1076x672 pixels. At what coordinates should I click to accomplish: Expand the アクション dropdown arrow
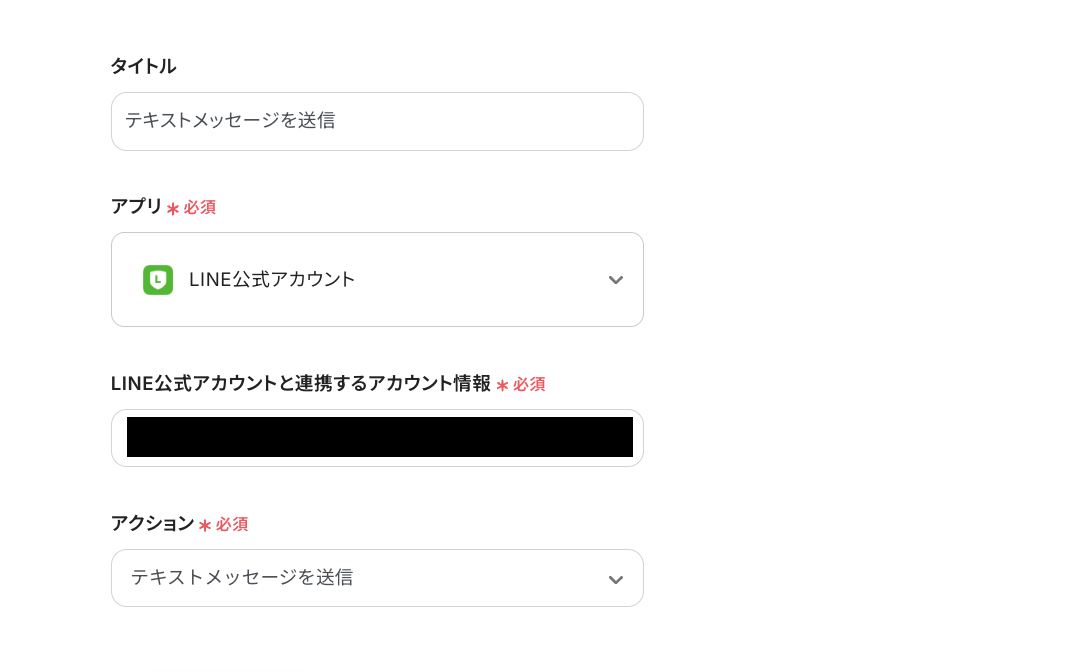615,578
